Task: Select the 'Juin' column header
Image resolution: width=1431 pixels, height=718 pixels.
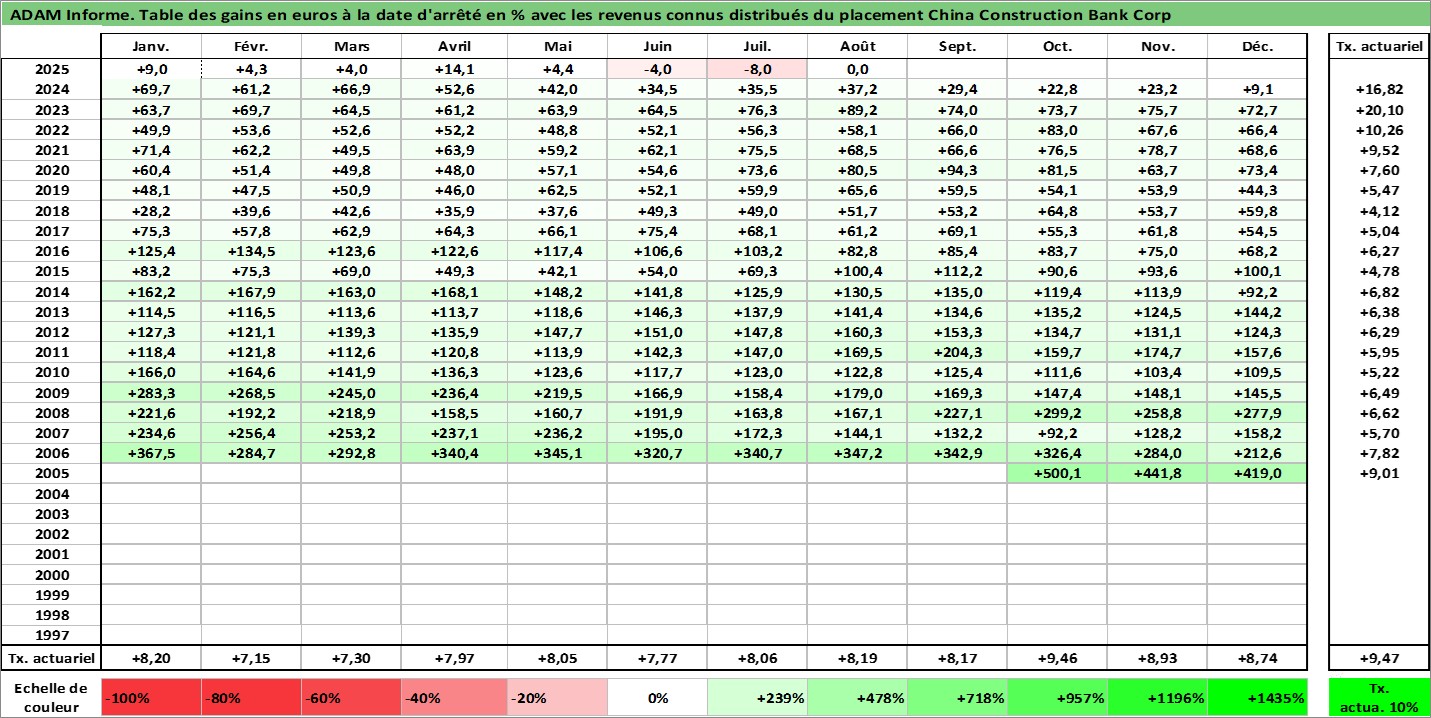Action: coord(657,47)
